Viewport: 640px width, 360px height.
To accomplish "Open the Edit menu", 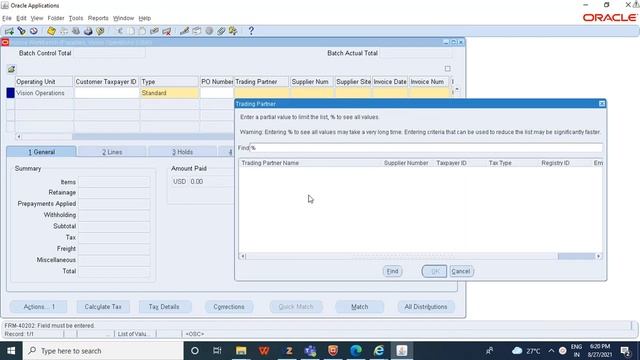I will point(21,18).
